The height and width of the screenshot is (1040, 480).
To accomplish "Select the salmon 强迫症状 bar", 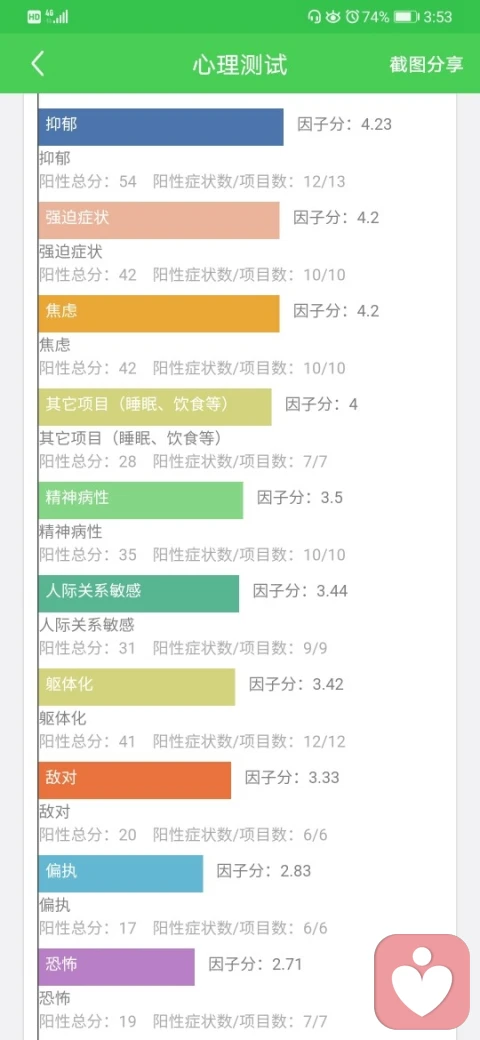I will [159, 220].
